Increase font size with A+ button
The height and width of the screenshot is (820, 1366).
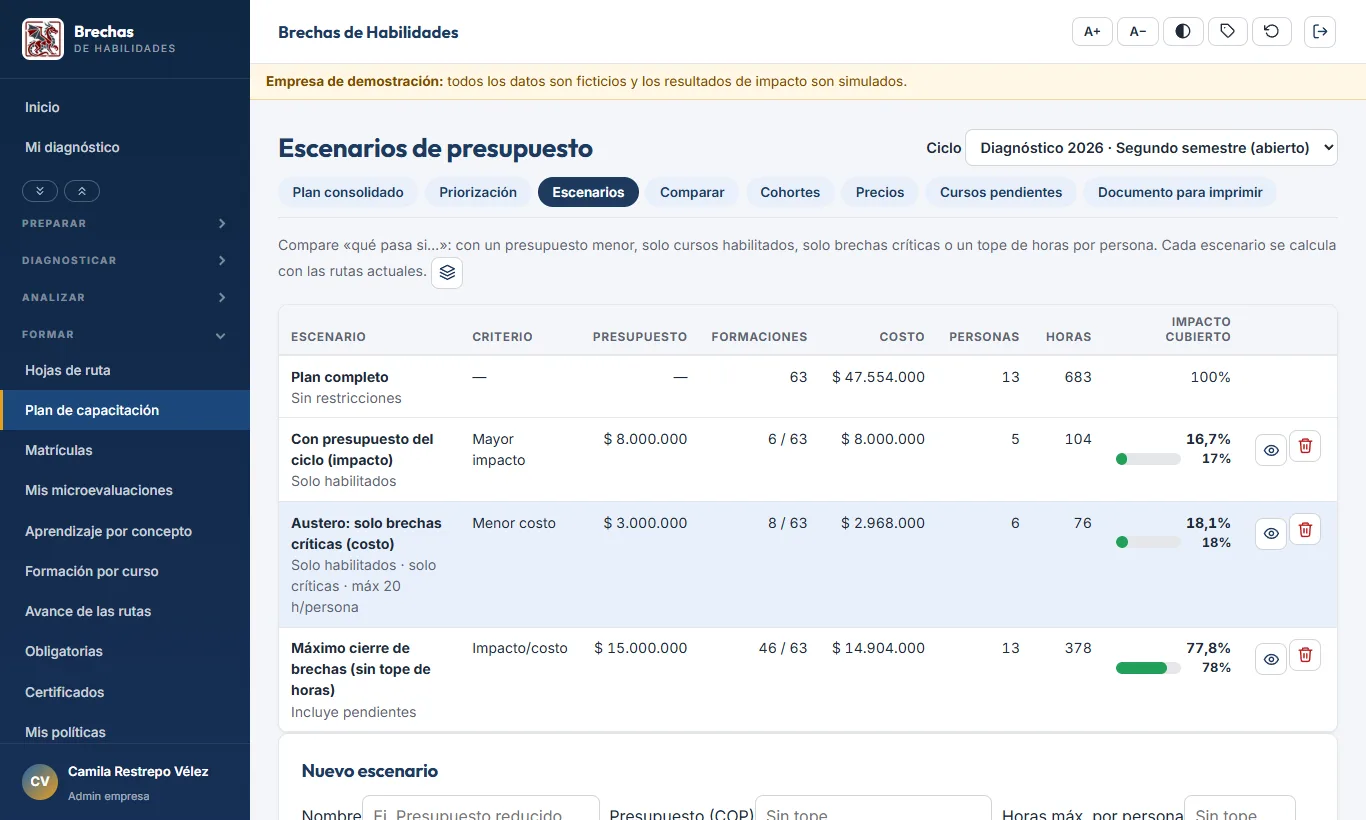[1092, 31]
